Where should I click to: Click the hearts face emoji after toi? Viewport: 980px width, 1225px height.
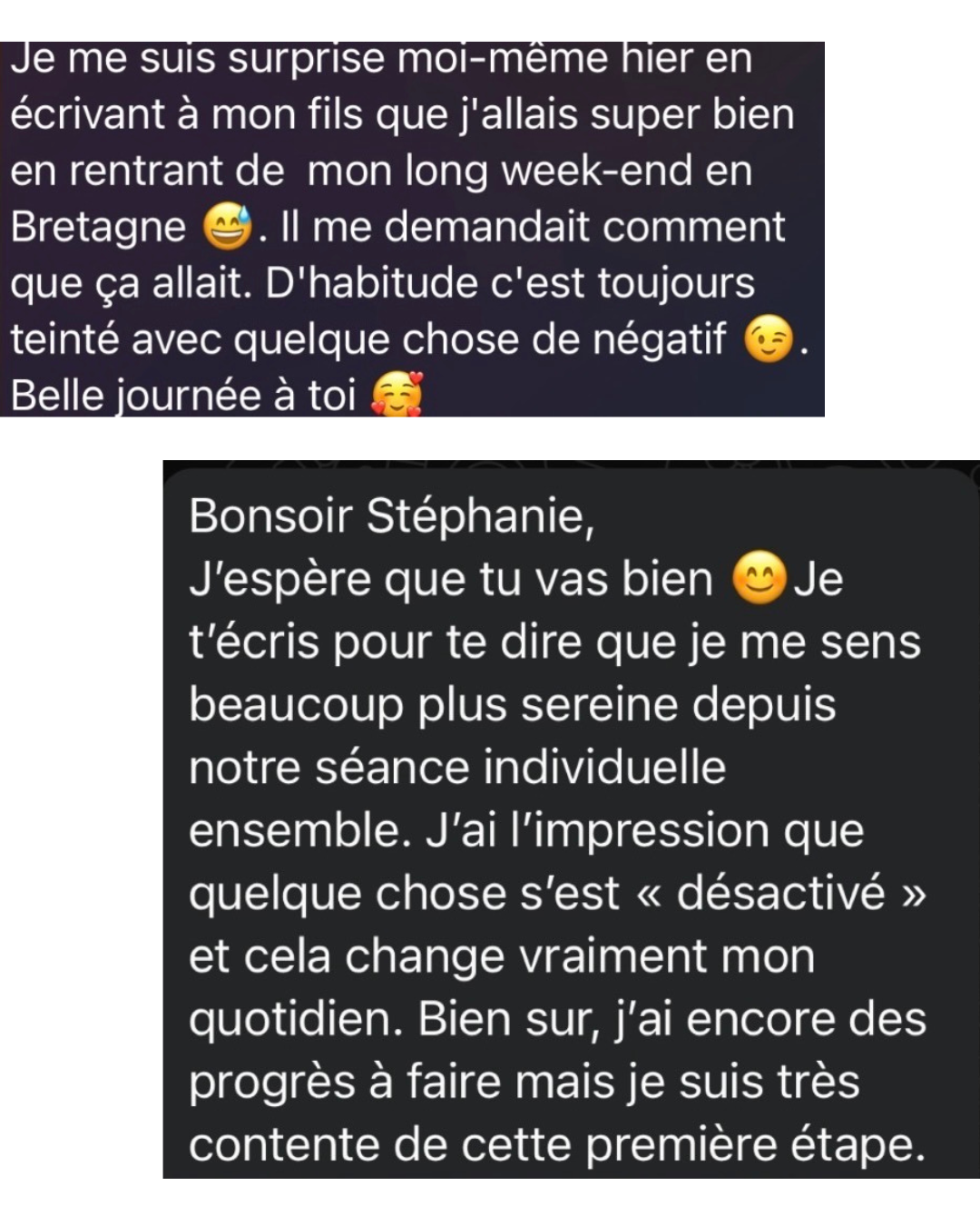click(x=397, y=396)
